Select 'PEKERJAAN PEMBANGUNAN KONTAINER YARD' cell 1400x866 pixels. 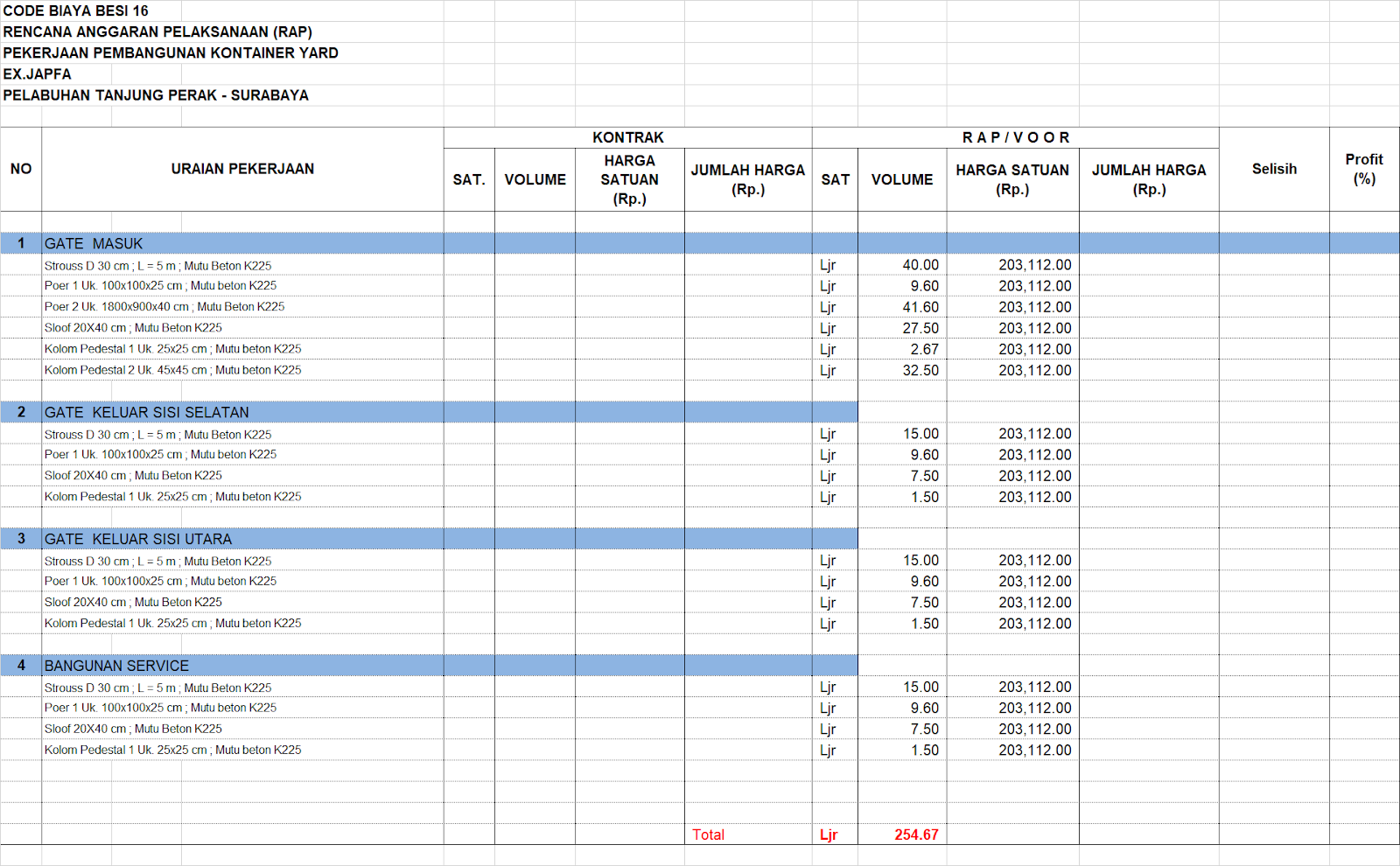pos(171,53)
